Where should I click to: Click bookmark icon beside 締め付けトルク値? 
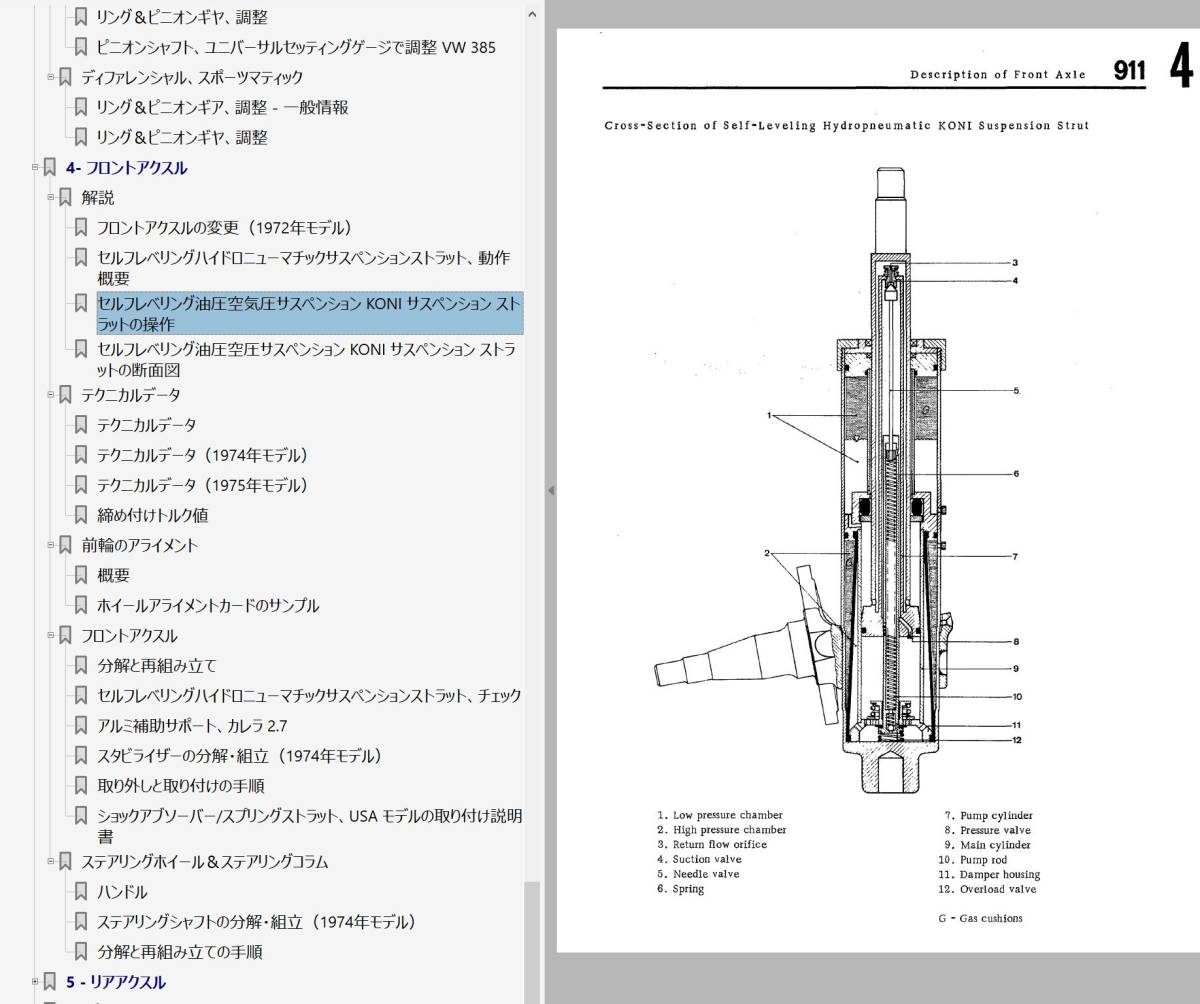81,516
